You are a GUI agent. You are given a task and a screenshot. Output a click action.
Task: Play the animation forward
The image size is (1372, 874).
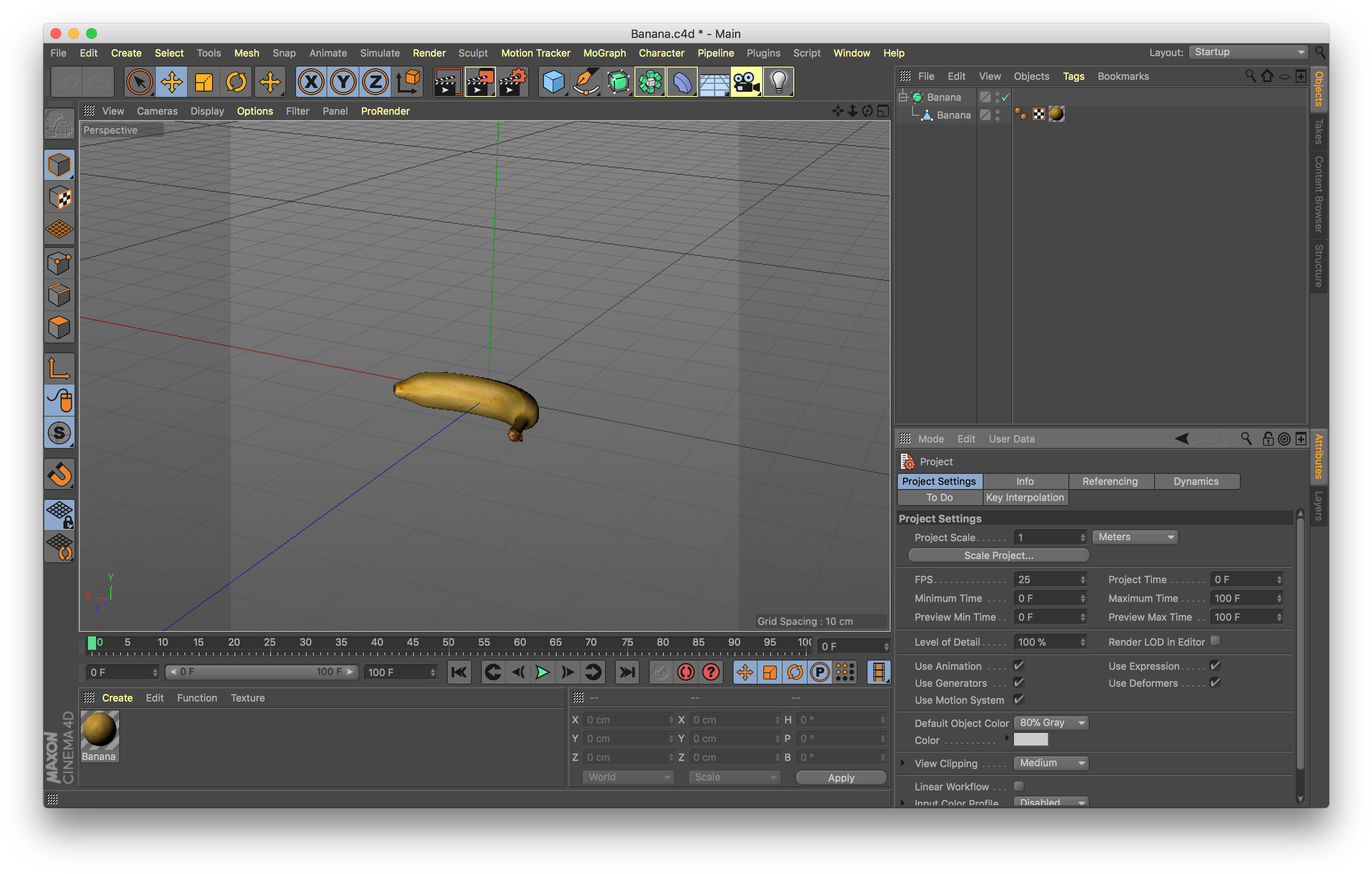tap(542, 672)
